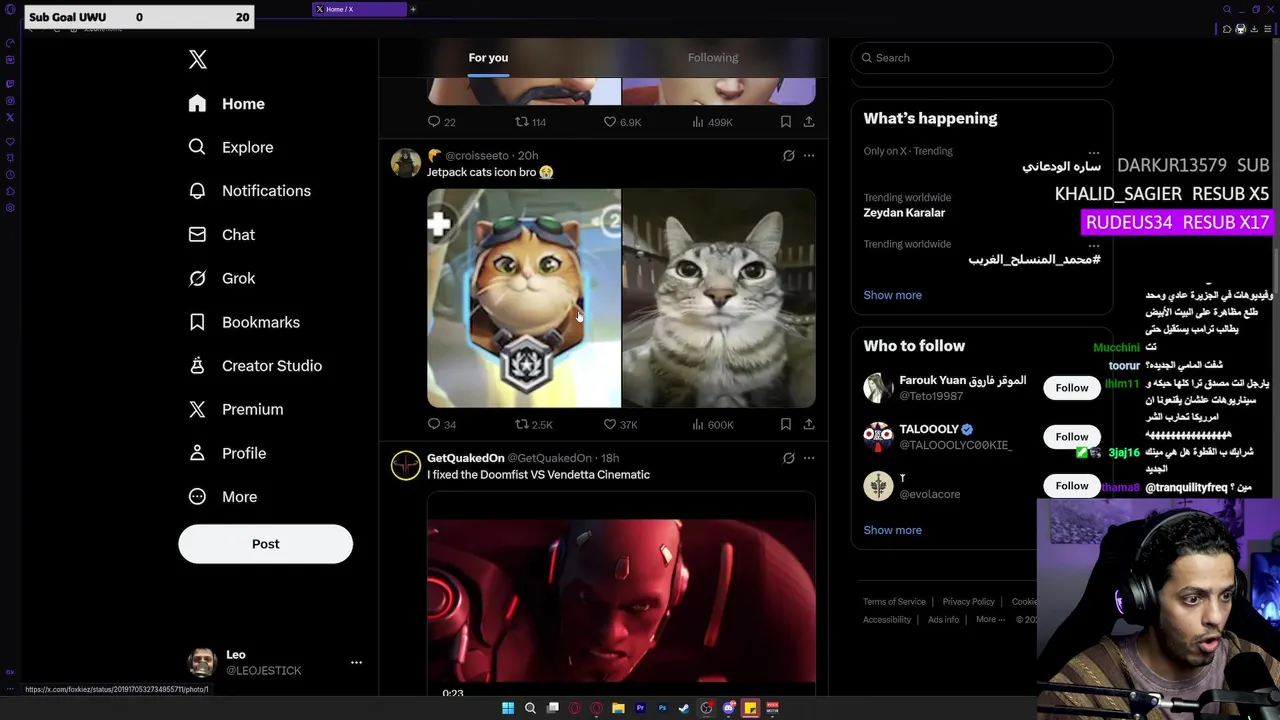Click Grok icon on GetQuakedOn post
Image resolution: width=1280 pixels, height=720 pixels.
[x=788, y=458]
